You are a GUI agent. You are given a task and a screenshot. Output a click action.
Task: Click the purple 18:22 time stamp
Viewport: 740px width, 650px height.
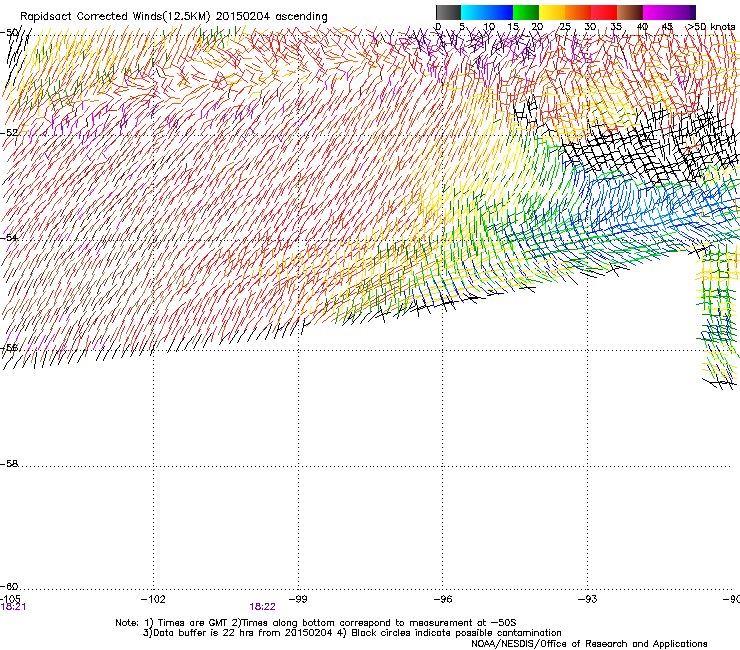[x=262, y=607]
